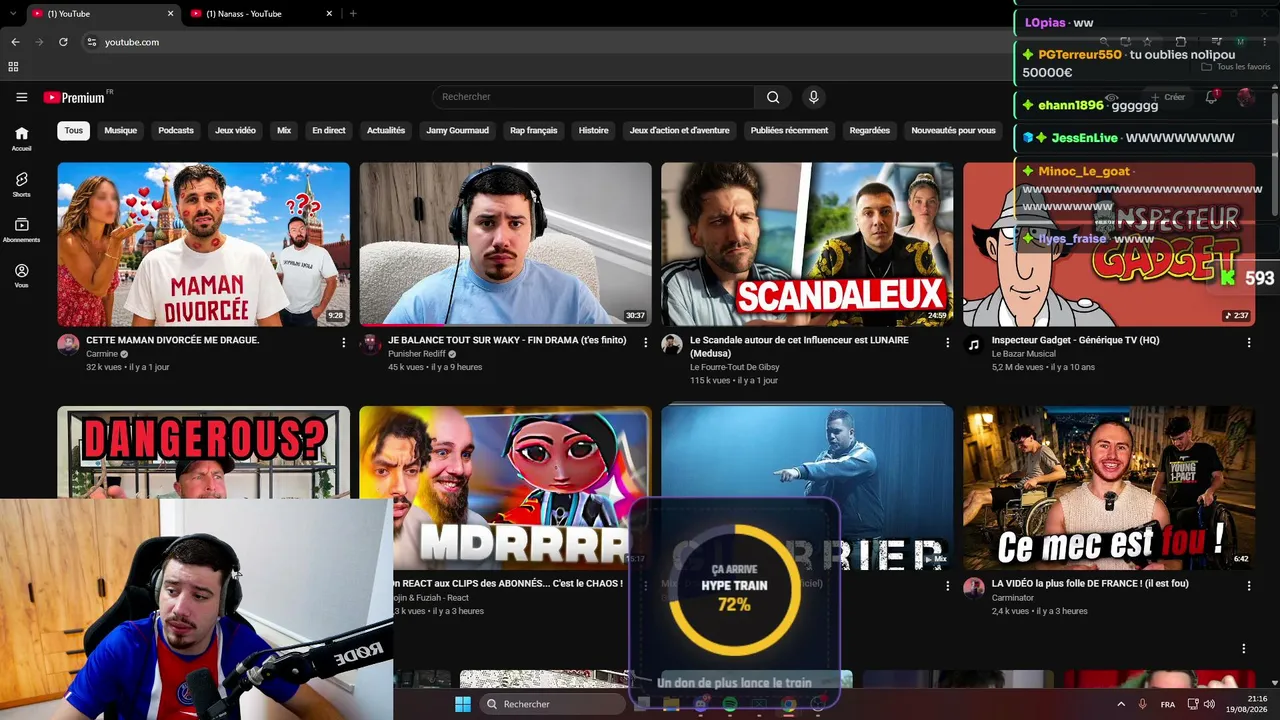This screenshot has width=1280, height=720.
Task: Click the magnifier search button
Action: coord(773,97)
